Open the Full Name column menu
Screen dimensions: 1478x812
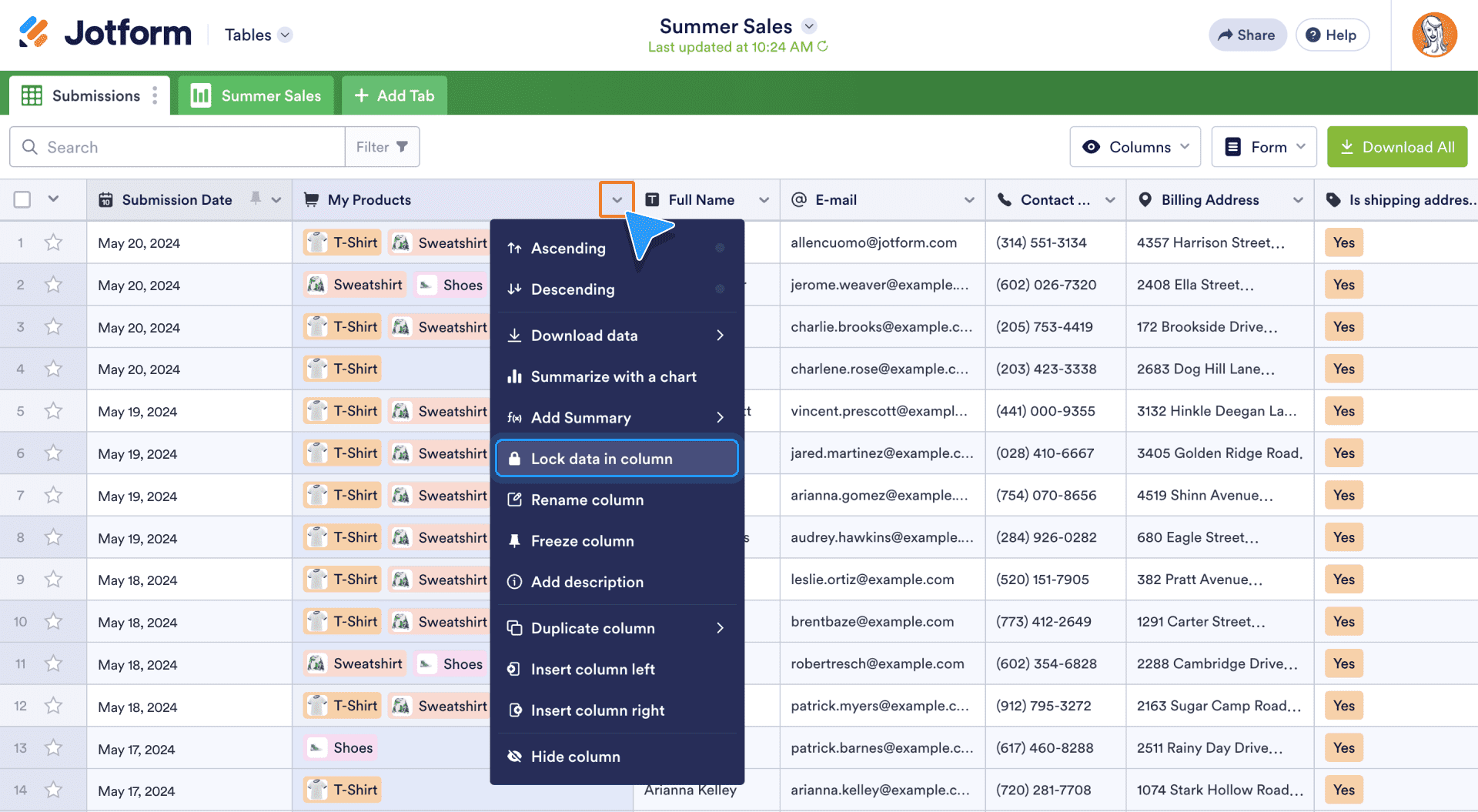(764, 199)
